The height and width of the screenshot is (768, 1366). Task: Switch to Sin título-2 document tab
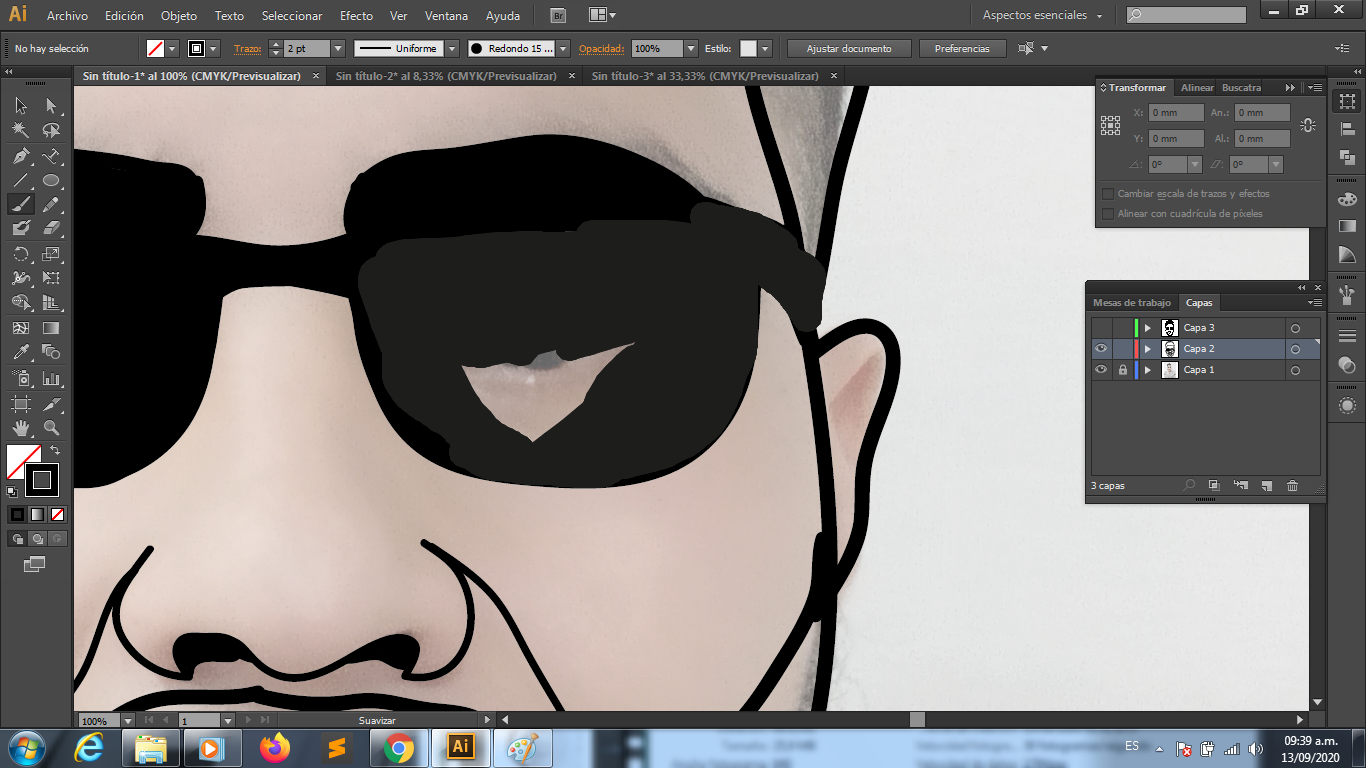coord(446,76)
